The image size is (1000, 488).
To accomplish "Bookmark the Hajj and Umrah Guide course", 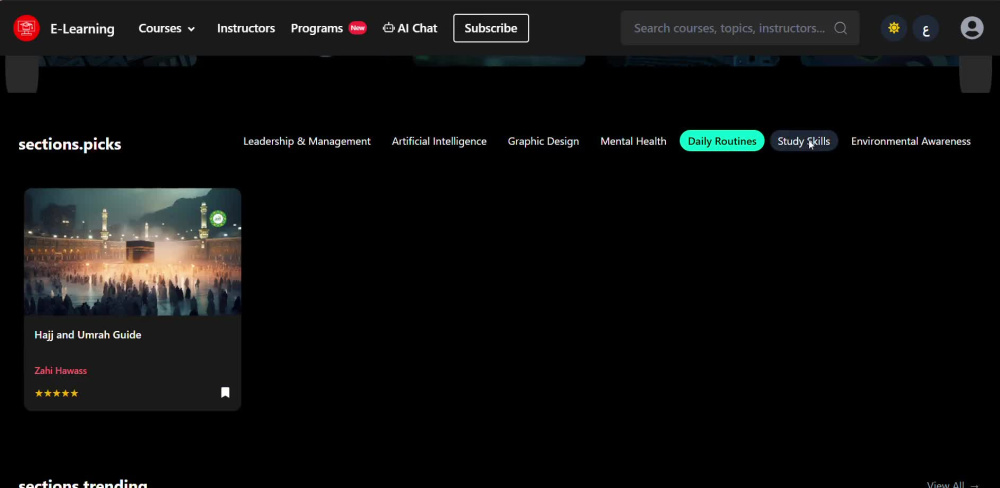I will tap(225, 392).
